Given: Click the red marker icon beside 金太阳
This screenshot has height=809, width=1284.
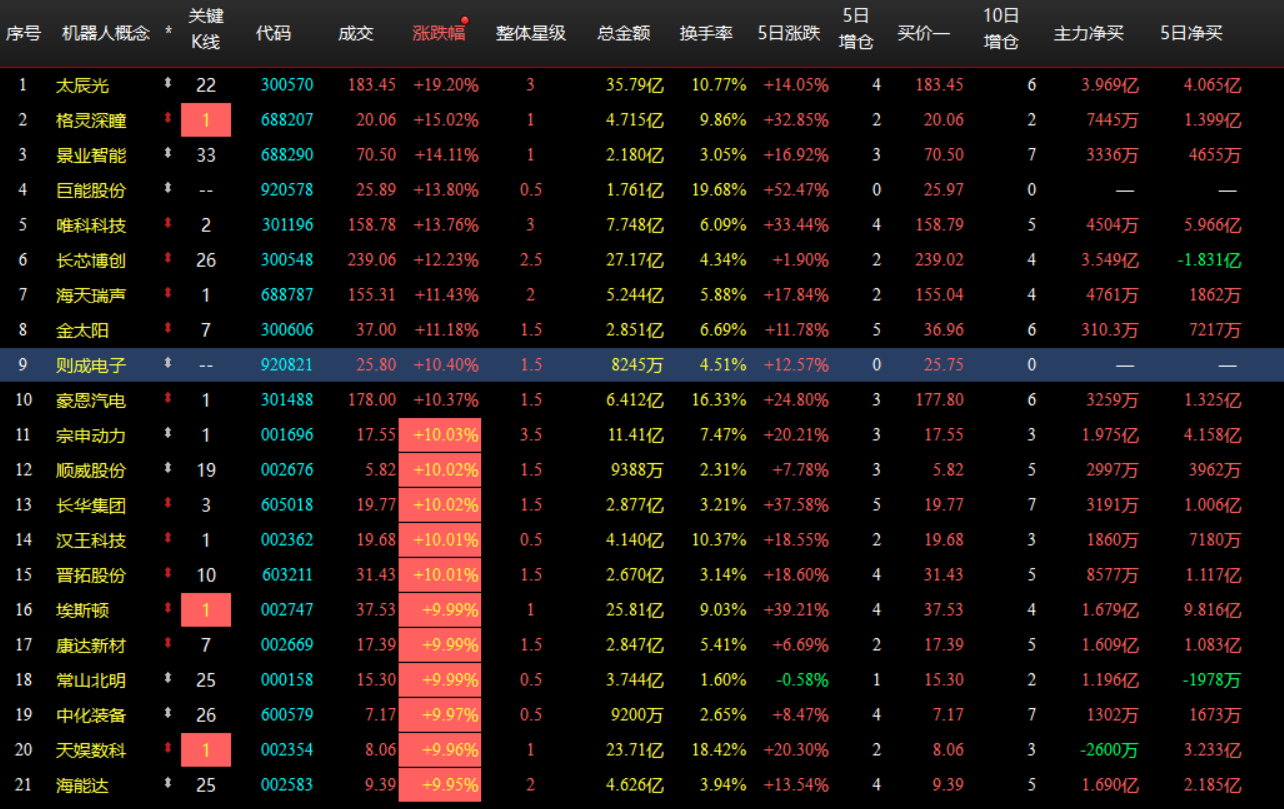Looking at the screenshot, I should pos(168,330).
